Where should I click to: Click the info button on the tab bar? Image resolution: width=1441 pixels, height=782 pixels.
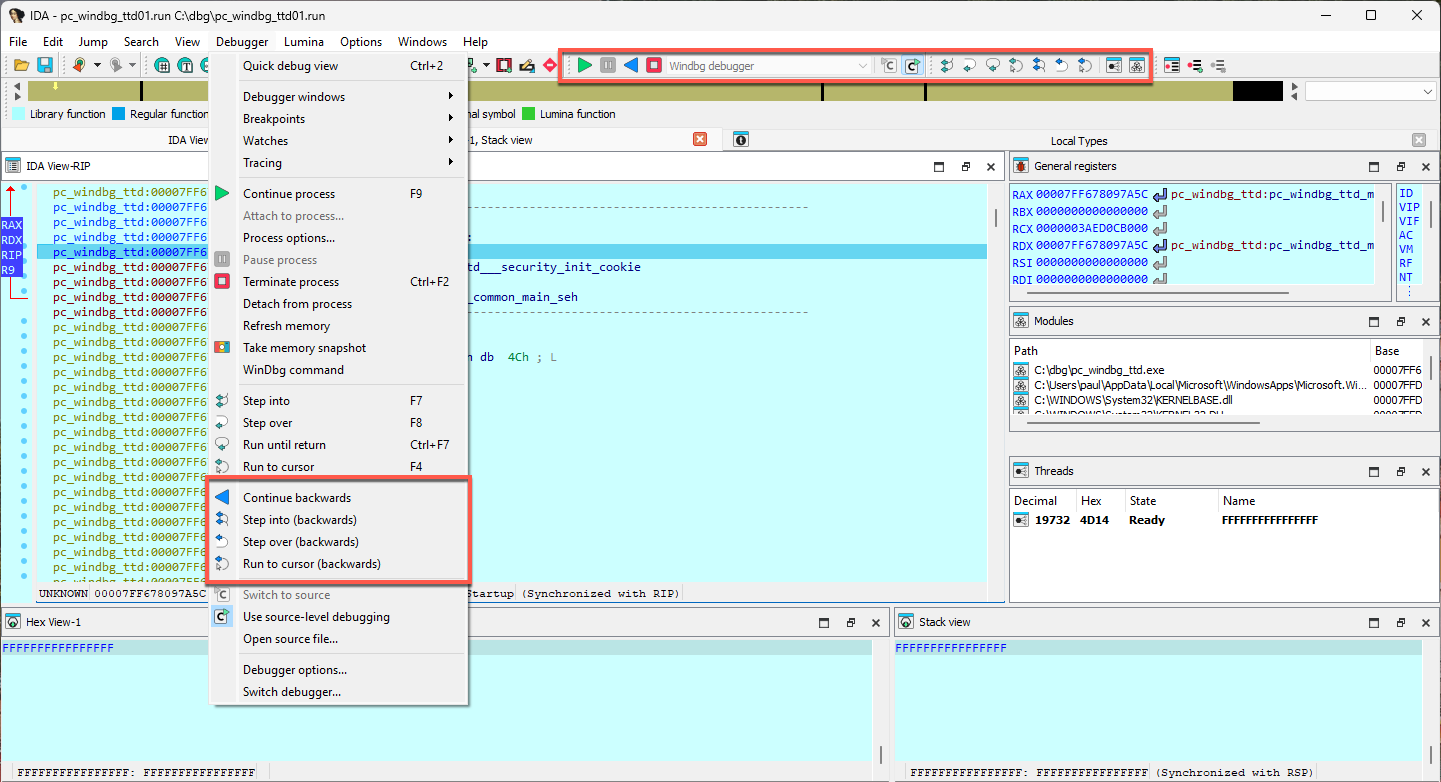(x=740, y=139)
